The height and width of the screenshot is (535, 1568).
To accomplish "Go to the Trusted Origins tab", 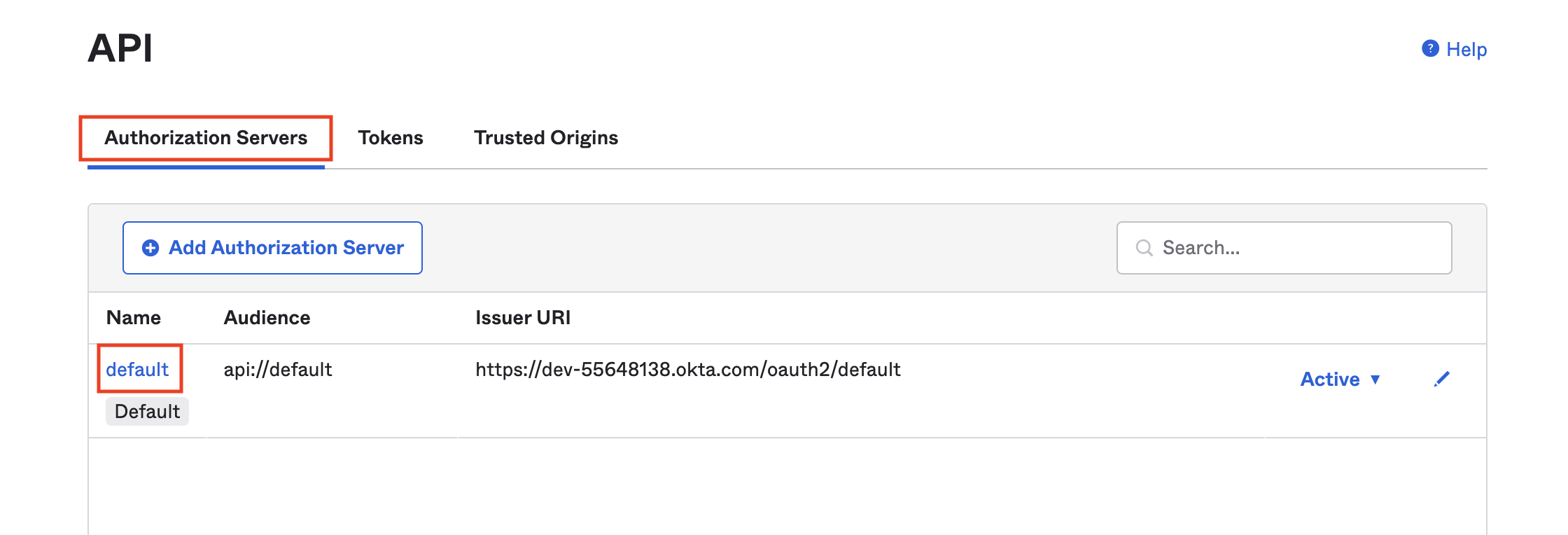I will (x=546, y=138).
